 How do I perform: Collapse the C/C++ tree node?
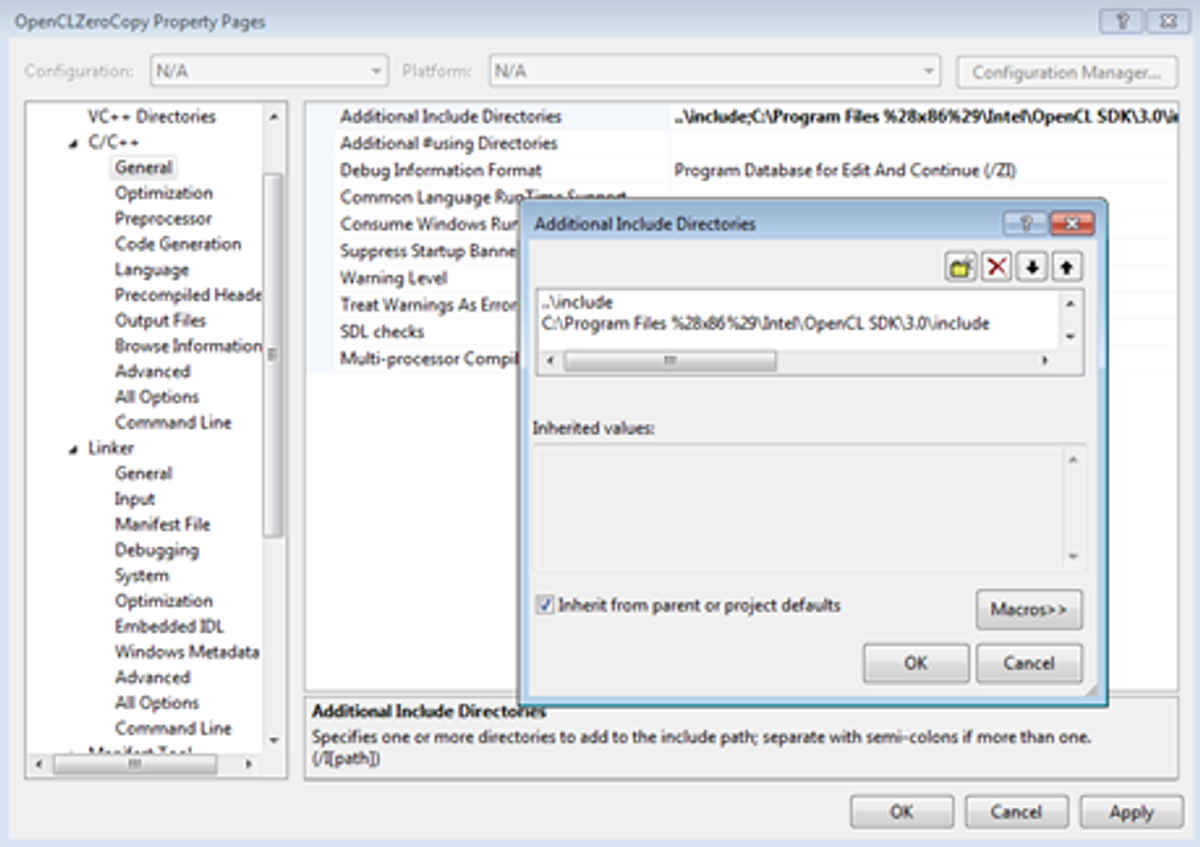pyautogui.click(x=74, y=141)
